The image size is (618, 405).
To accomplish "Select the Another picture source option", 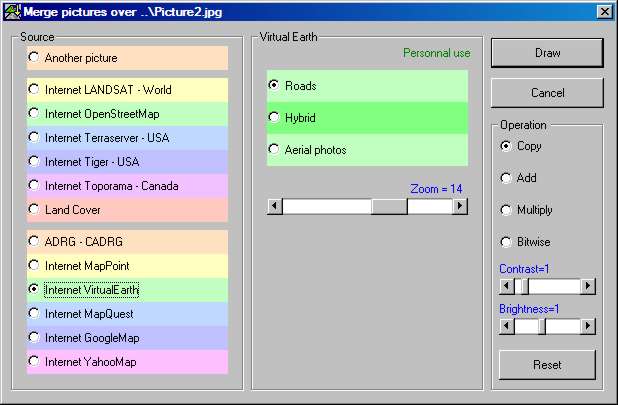I will pyautogui.click(x=127, y=58).
